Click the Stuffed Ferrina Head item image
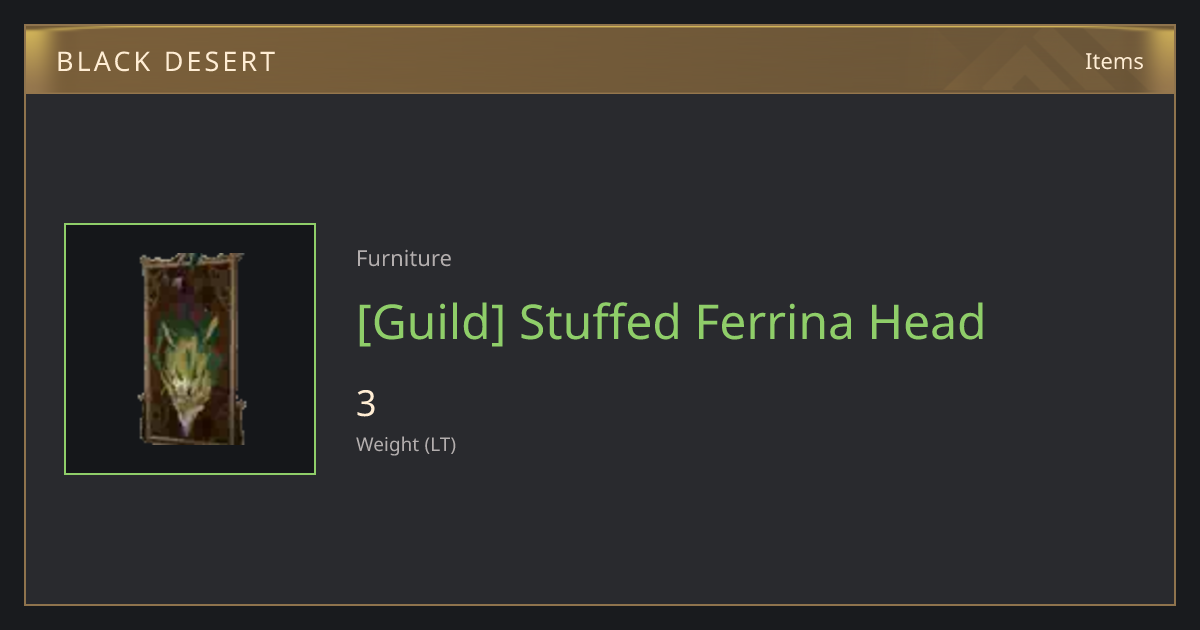Viewport: 1200px width, 630px height. pos(190,349)
